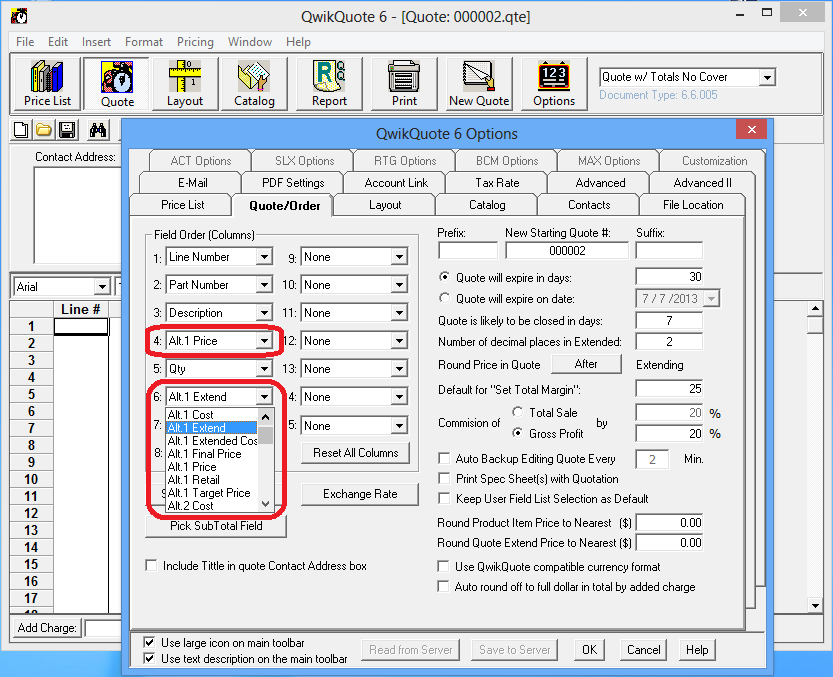Choose Total Sale commission option
Screen dimensions: 833x677
(517, 412)
